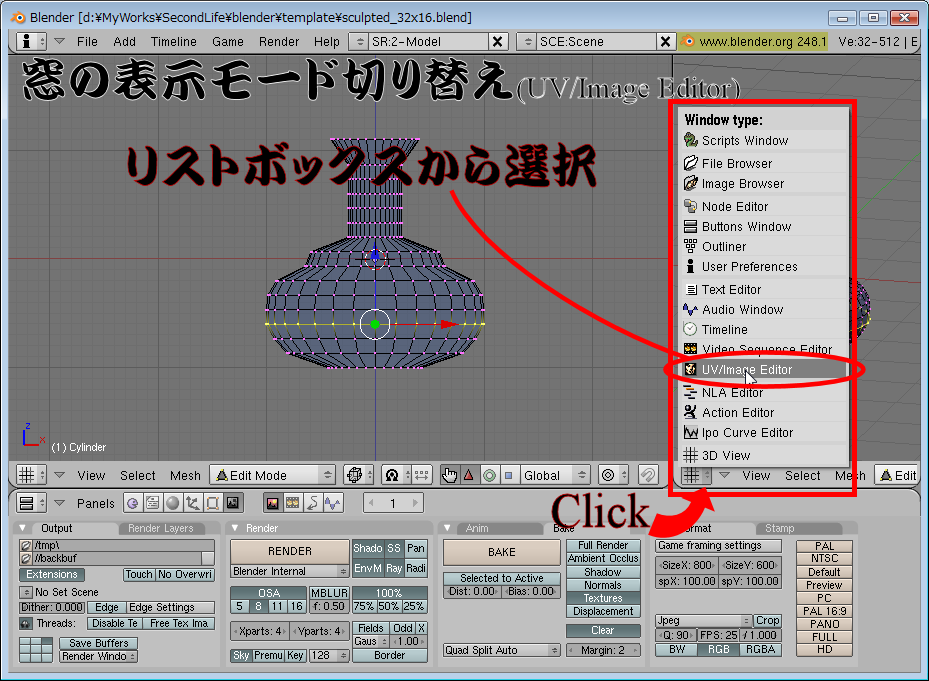Toggle MBLUR motion blur
The image size is (929, 681).
(329, 593)
